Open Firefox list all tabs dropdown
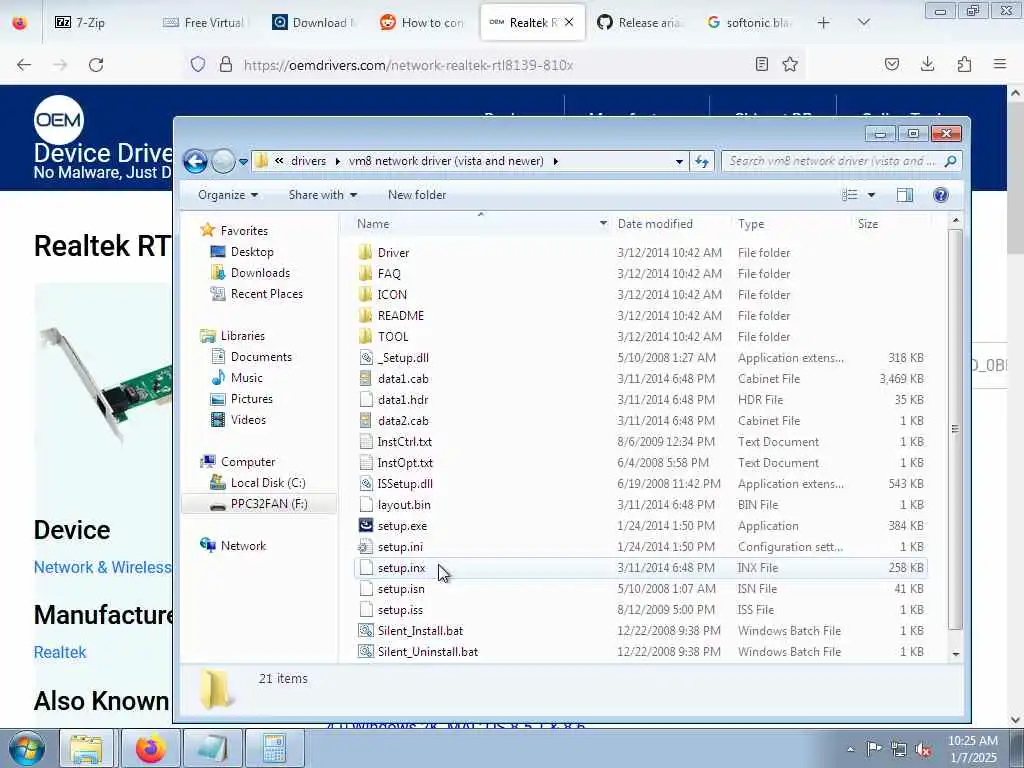 [x=863, y=22]
